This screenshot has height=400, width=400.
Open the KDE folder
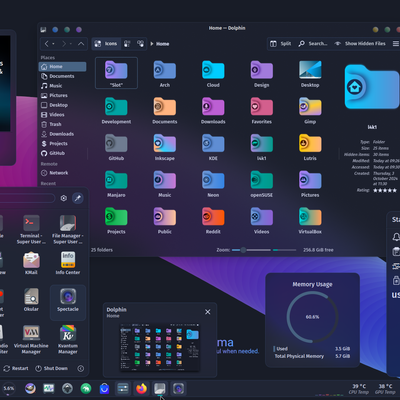(x=213, y=147)
